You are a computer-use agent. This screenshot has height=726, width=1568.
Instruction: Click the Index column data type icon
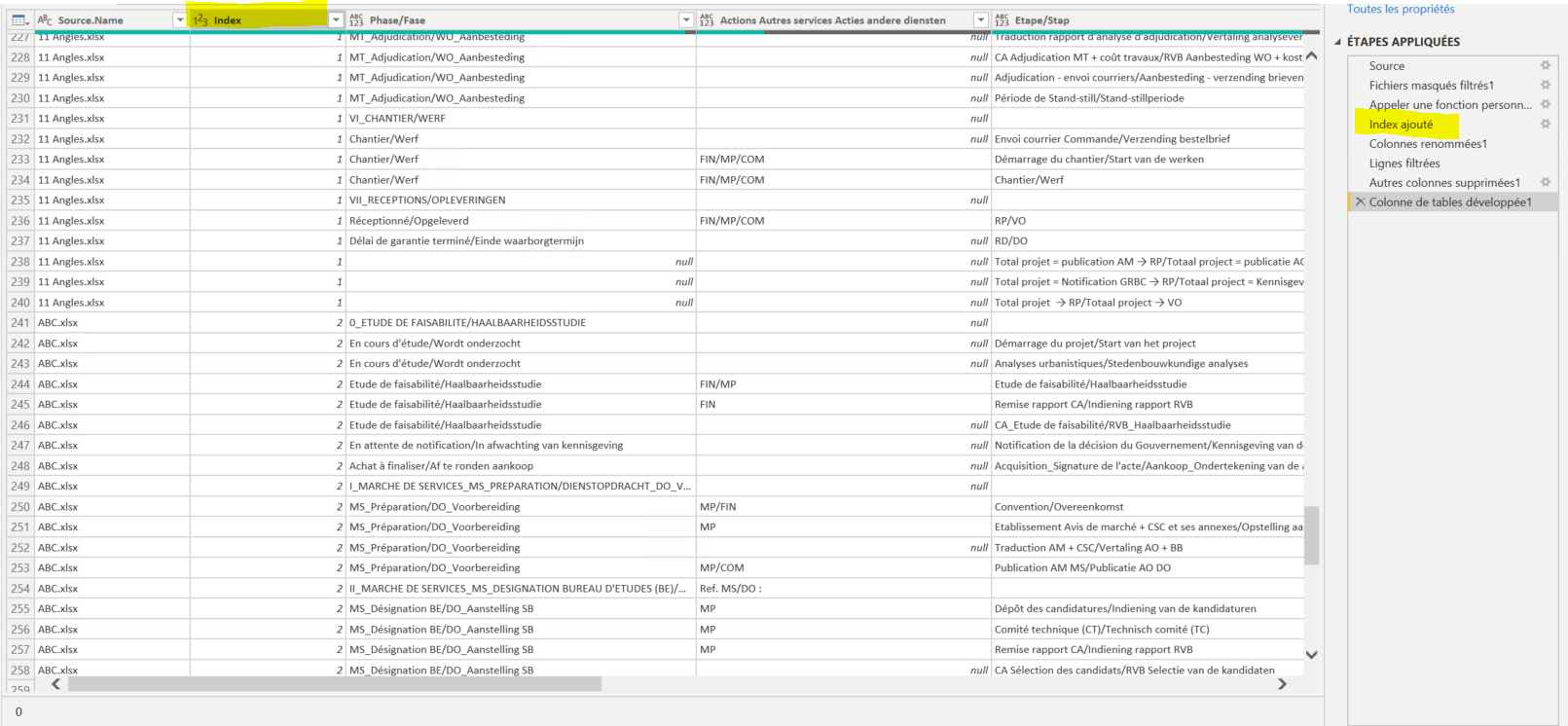pos(201,19)
